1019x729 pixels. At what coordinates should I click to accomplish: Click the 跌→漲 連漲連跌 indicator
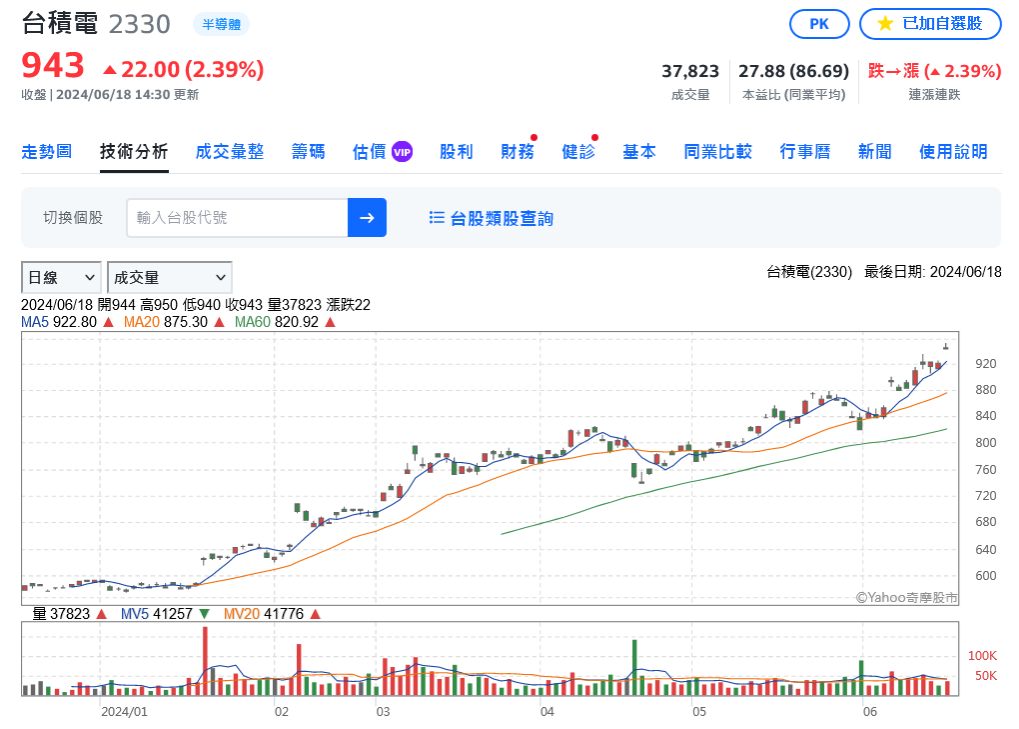pyautogui.click(x=934, y=71)
